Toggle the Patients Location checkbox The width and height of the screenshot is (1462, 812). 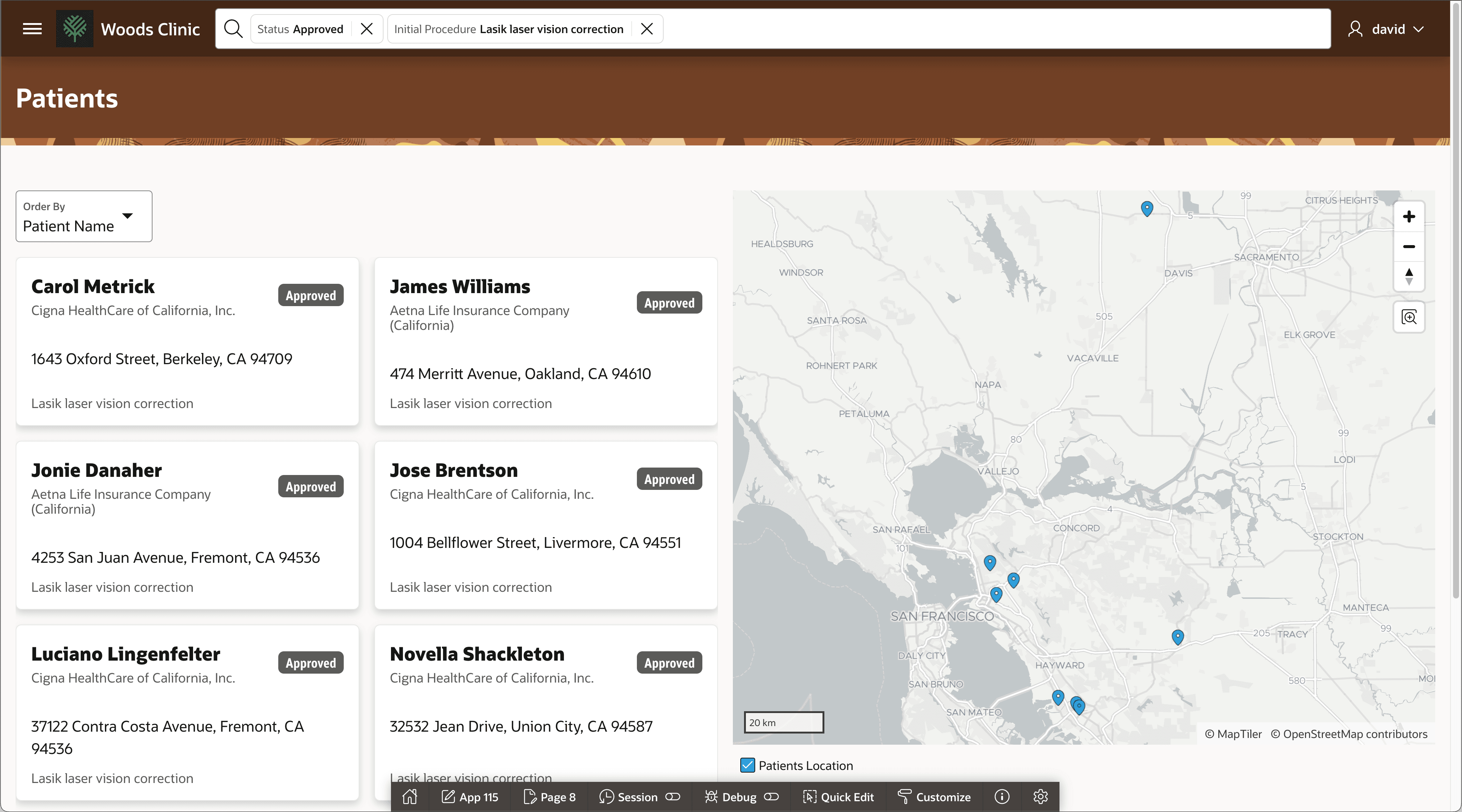pos(747,765)
